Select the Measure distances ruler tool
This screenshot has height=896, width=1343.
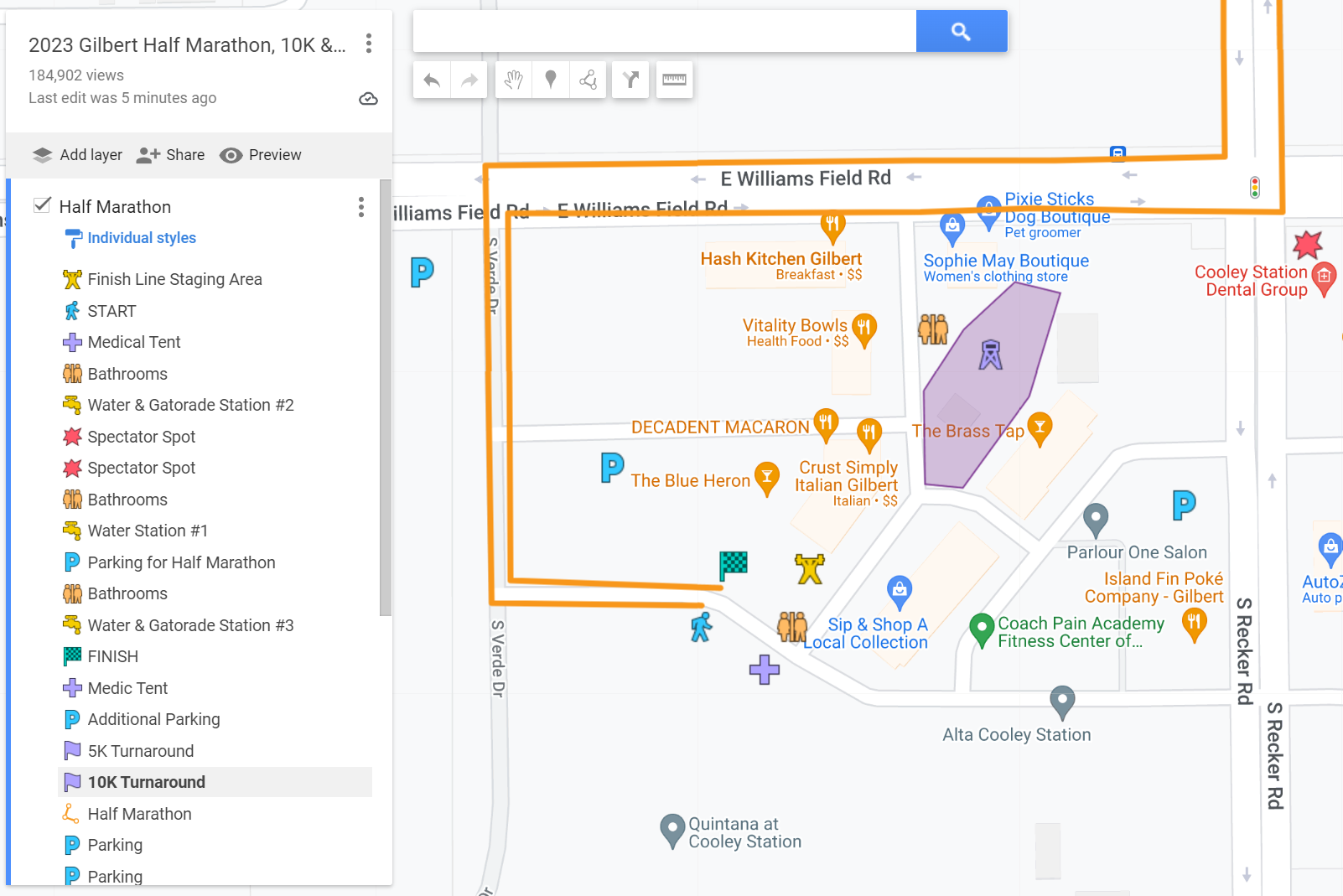674,80
